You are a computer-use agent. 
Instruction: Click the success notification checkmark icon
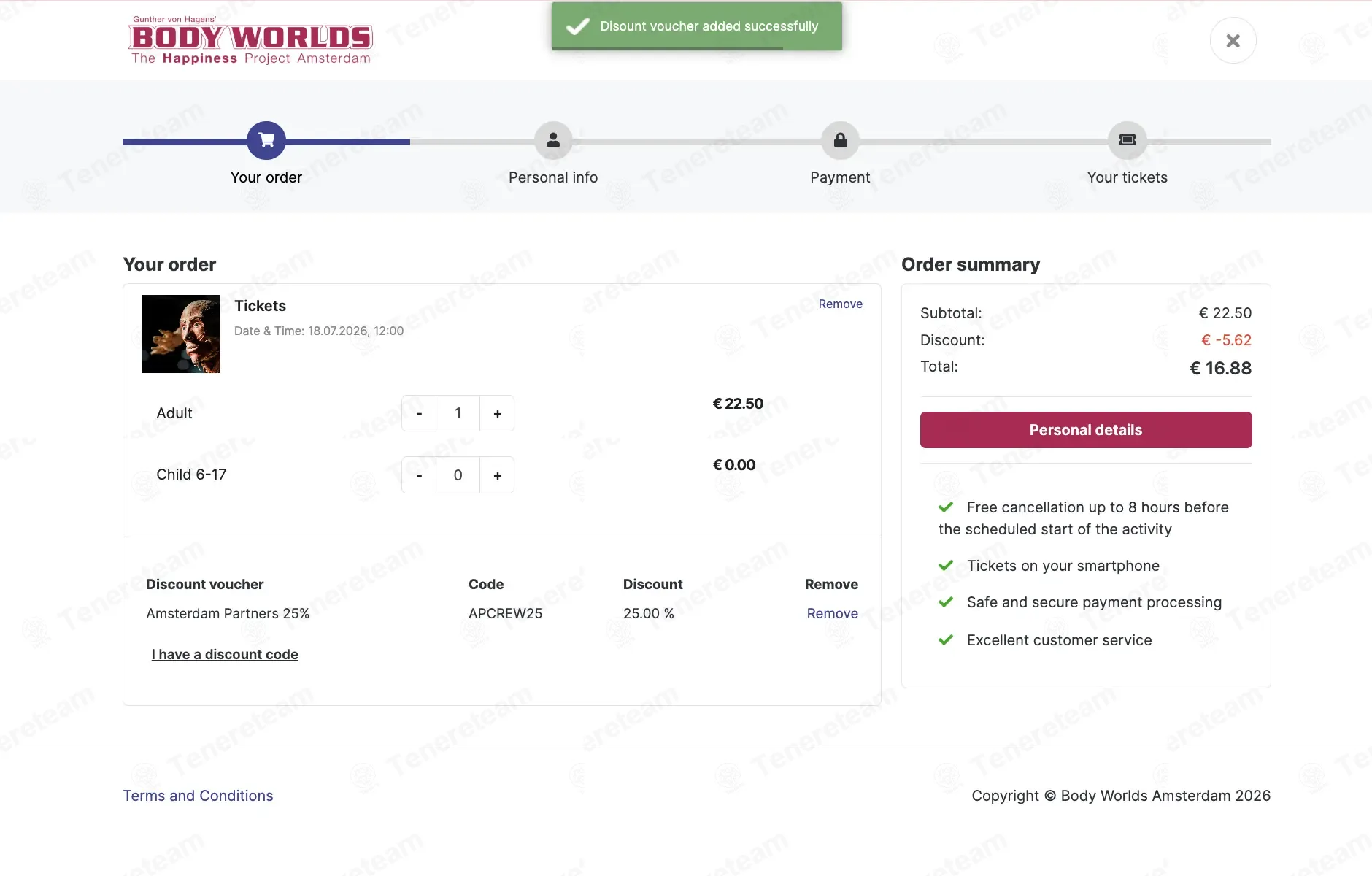[577, 26]
